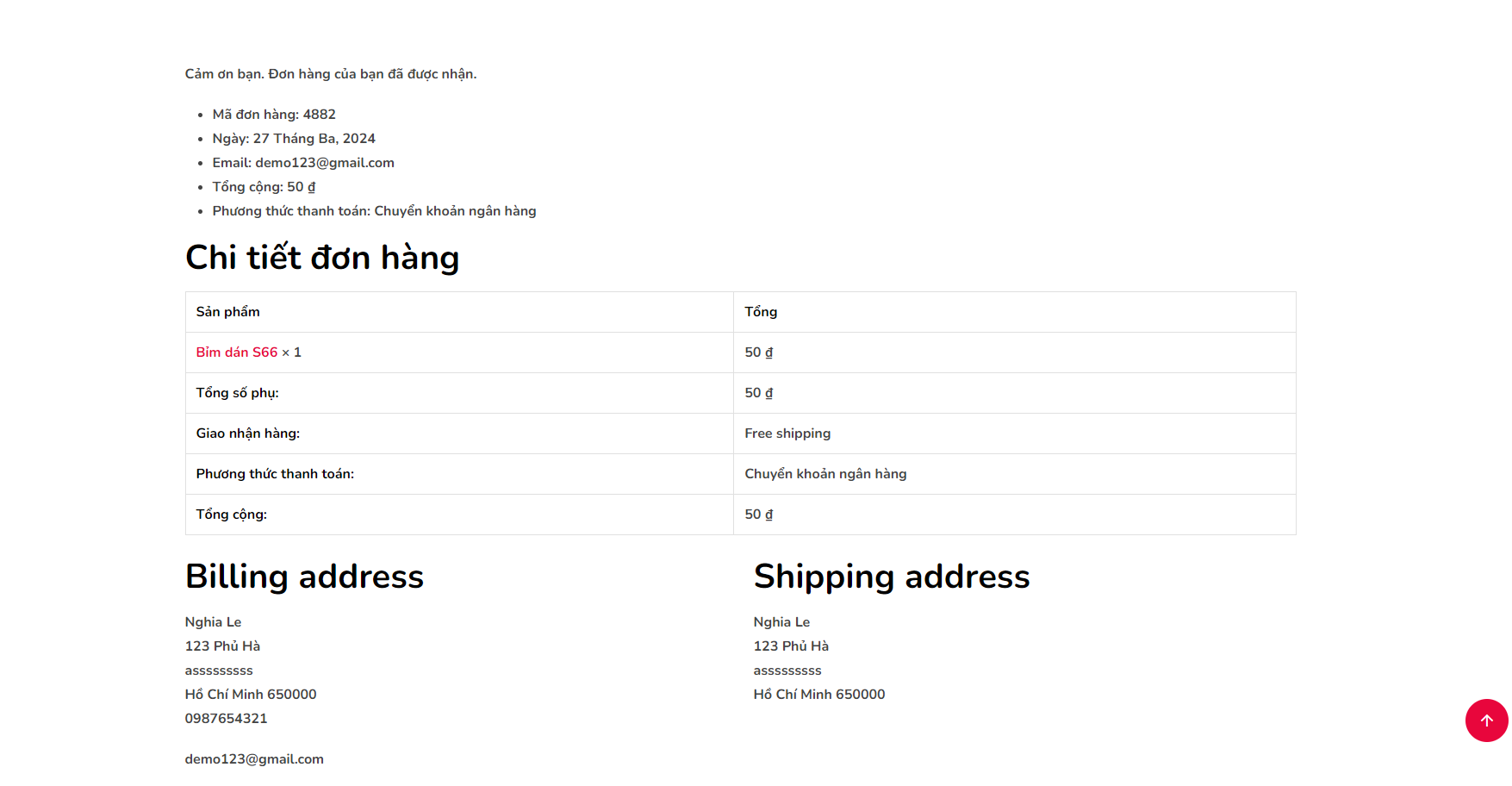Viewport: 1512px width, 786px height.
Task: Click the payment method line in summary list
Action: point(375,211)
